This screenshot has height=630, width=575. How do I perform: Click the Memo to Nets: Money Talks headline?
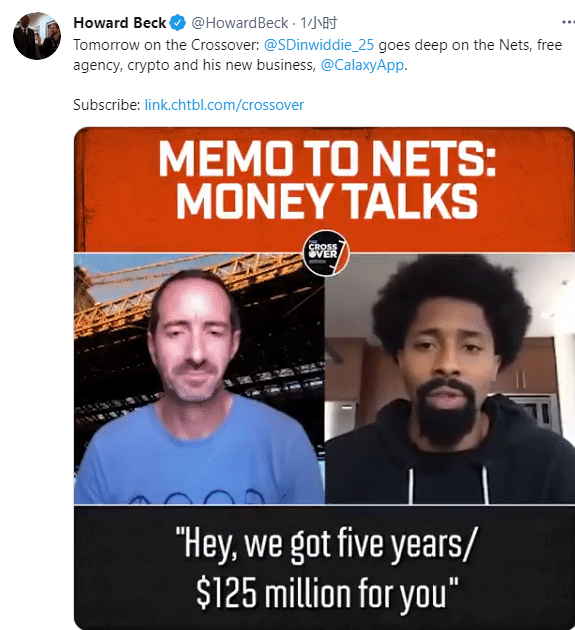(x=327, y=180)
